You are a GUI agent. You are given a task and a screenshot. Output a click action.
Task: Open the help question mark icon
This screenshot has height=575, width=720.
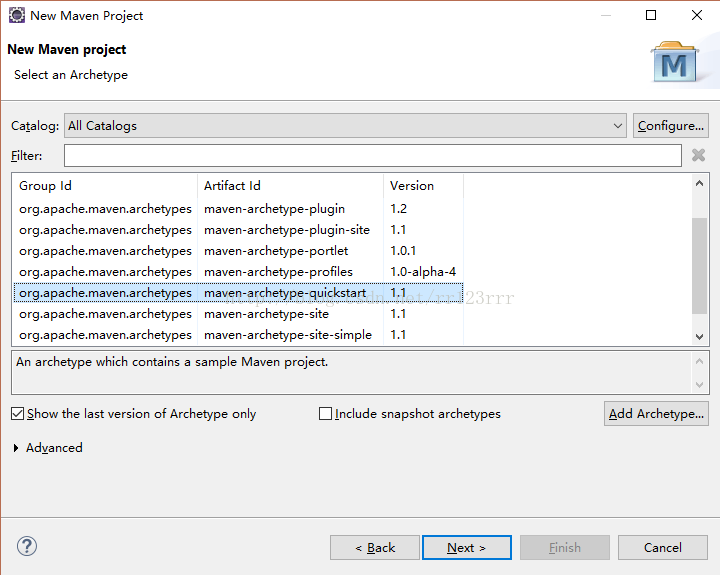pyautogui.click(x=27, y=547)
